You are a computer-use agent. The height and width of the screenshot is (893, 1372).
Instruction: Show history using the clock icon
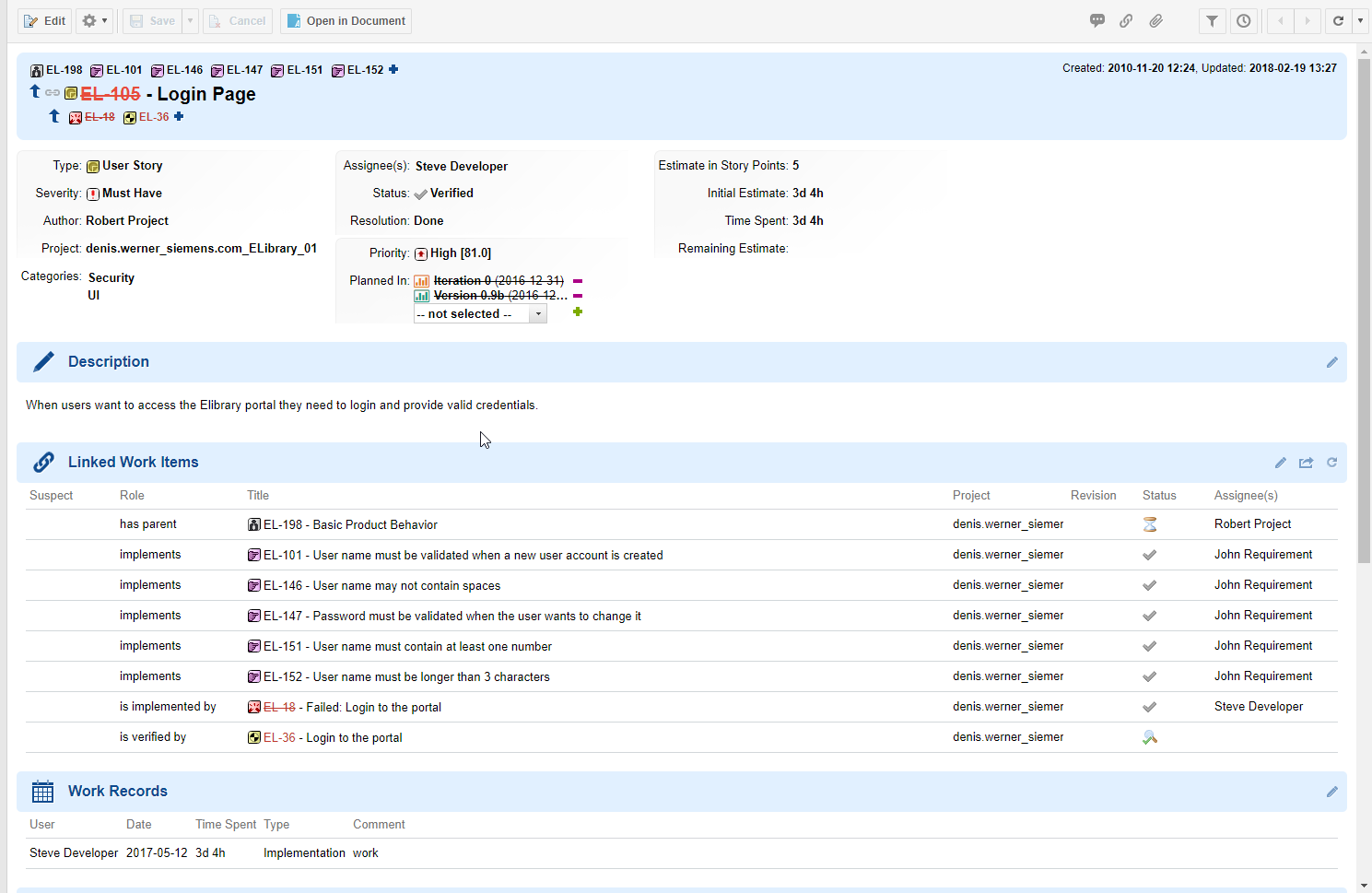point(1243,20)
